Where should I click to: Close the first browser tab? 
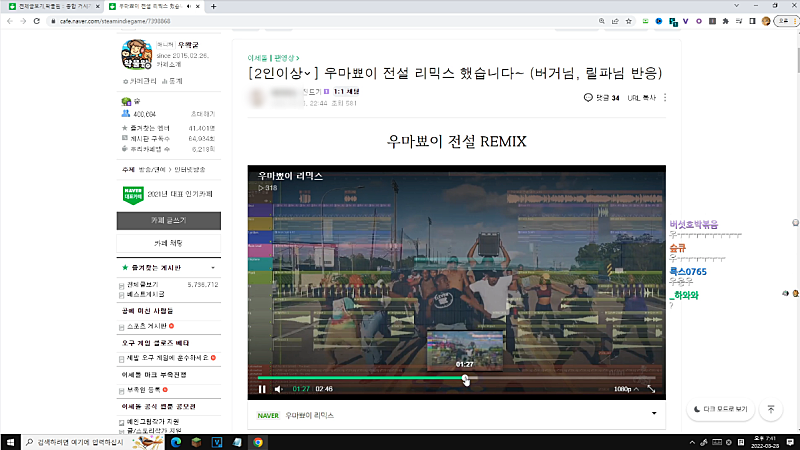click(x=97, y=6)
